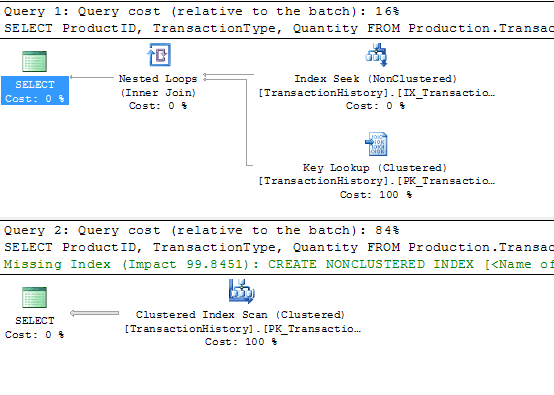Click arrow between SELECT and Nested Loops
Viewport: 554px width, 395px height.
(x=92, y=77)
